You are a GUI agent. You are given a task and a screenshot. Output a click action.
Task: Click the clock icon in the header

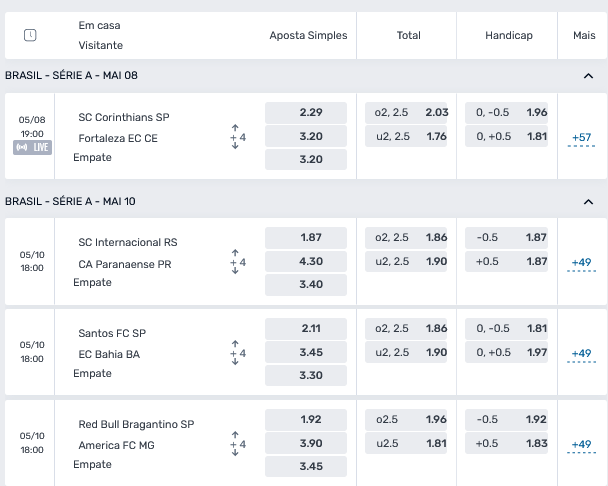pos(30,35)
